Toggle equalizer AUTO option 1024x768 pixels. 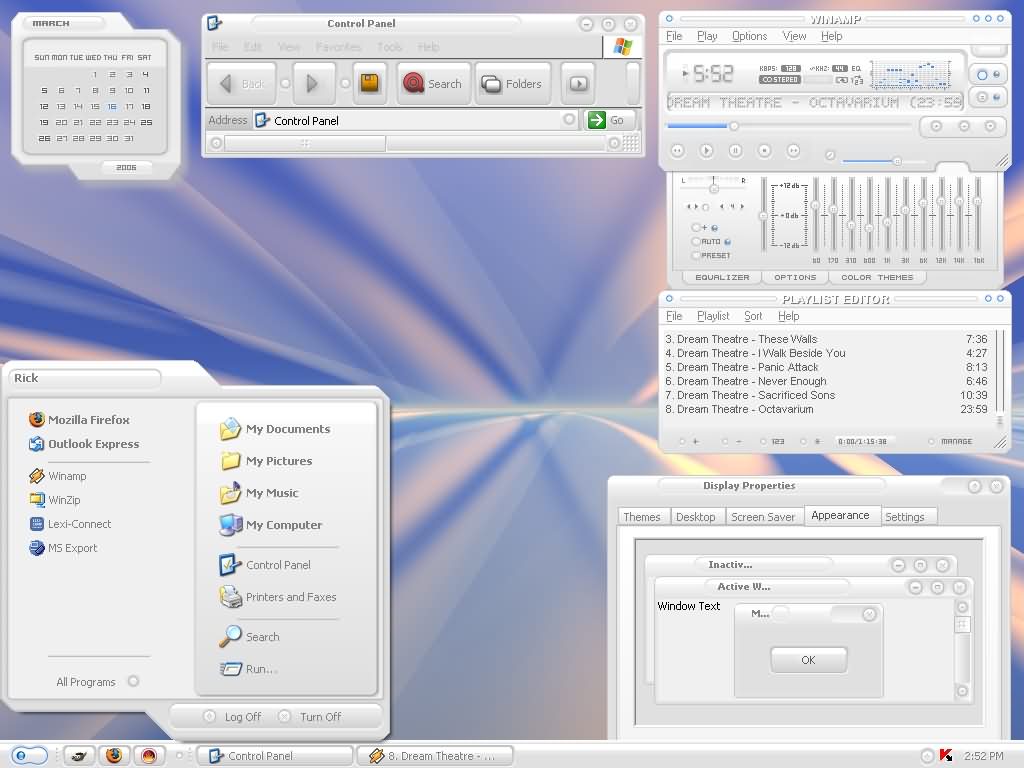(x=710, y=242)
